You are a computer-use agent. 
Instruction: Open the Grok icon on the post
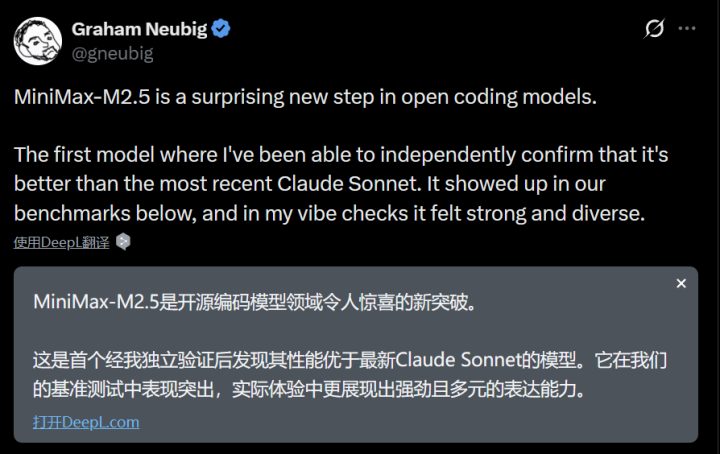click(x=654, y=29)
